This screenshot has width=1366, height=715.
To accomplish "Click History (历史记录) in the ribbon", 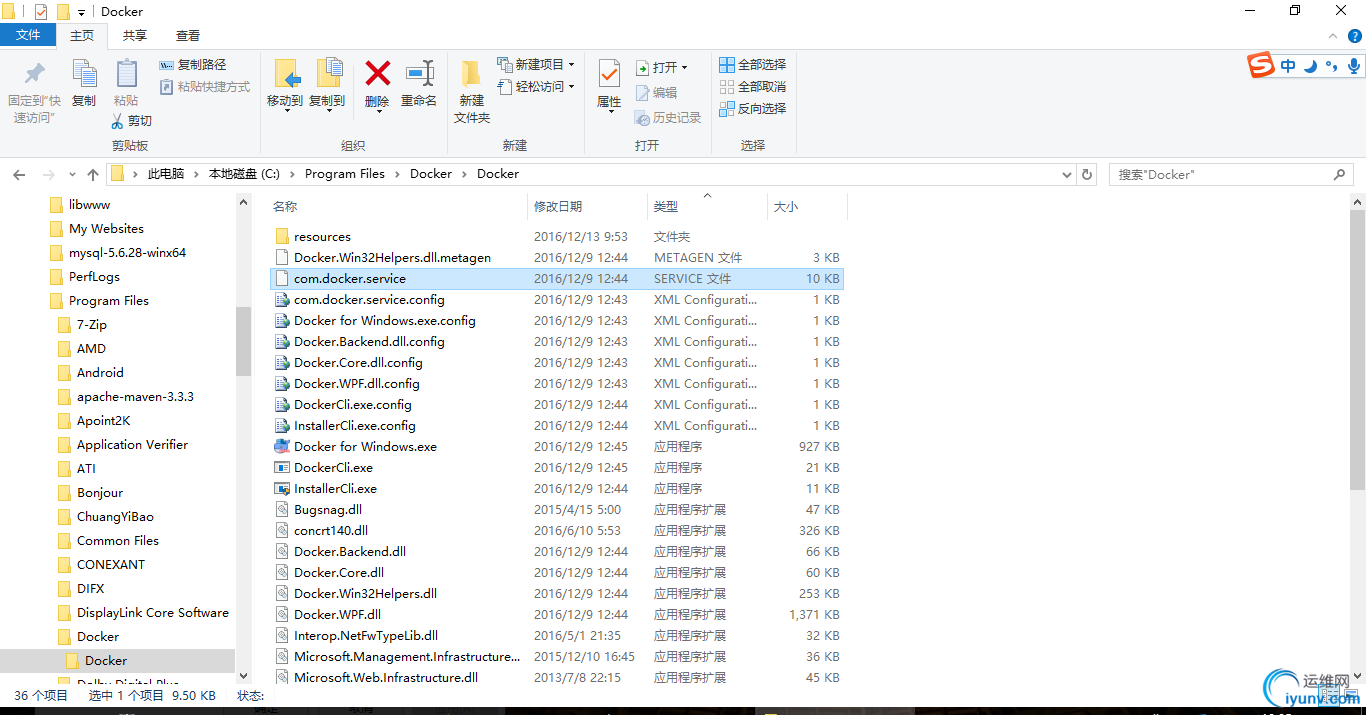I will tap(668, 118).
